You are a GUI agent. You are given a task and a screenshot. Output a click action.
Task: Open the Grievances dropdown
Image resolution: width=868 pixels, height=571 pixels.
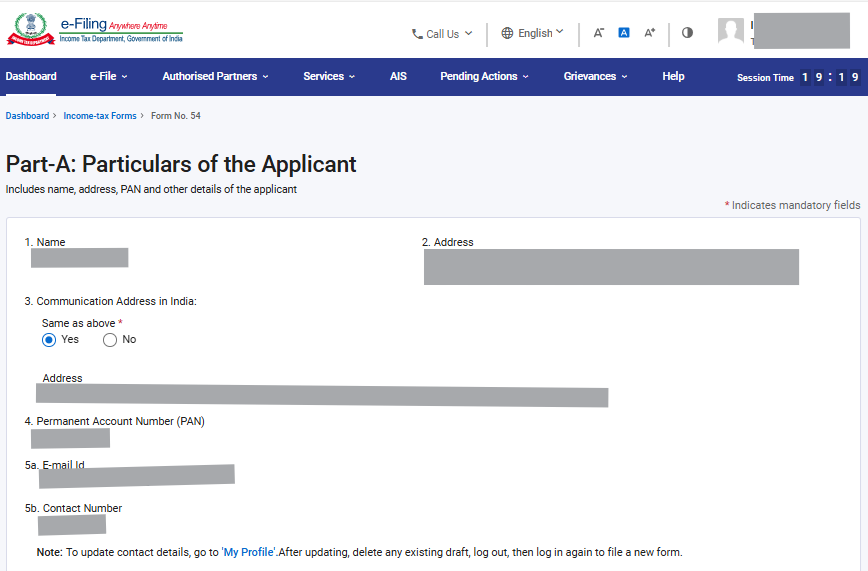click(x=595, y=76)
